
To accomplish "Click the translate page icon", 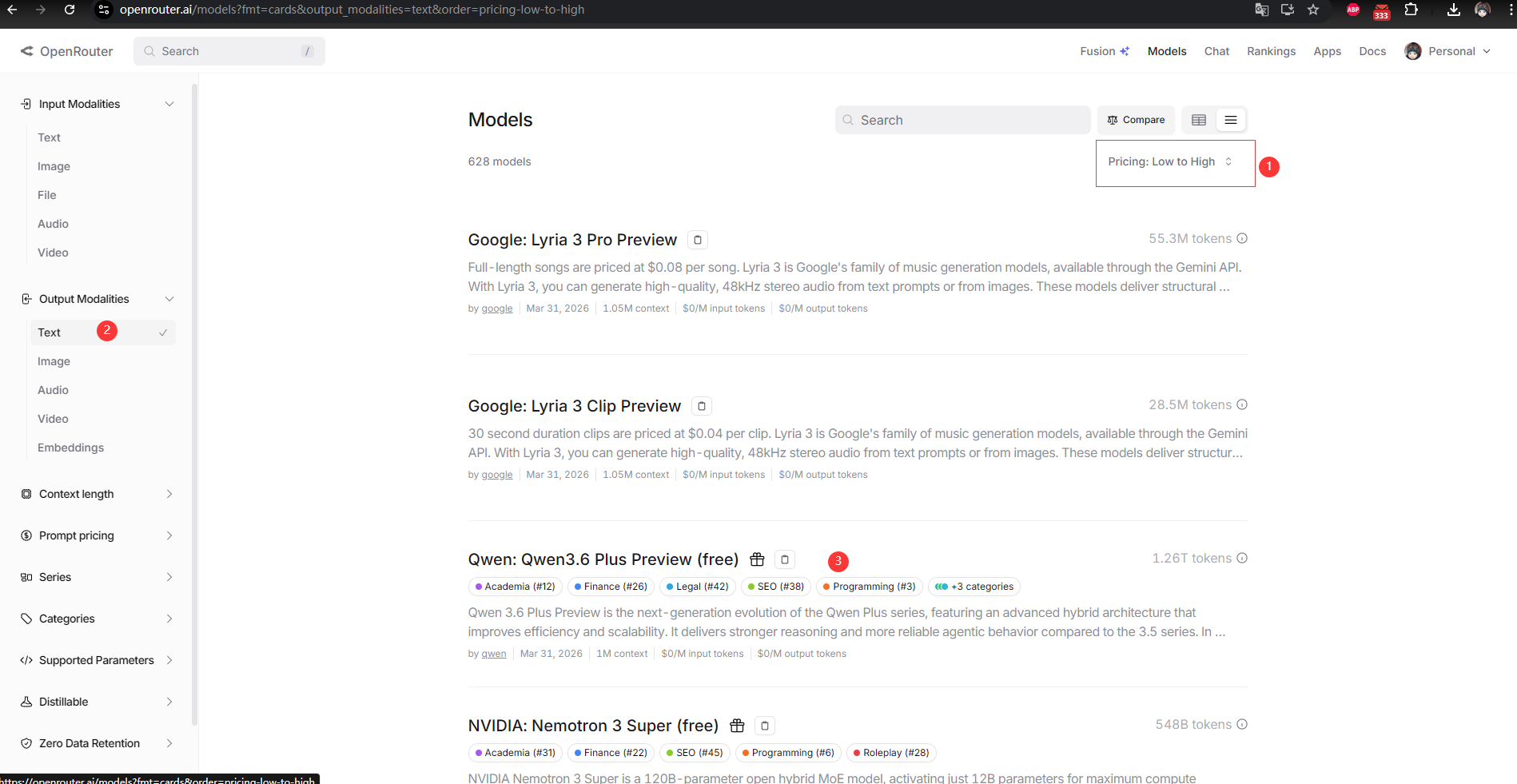I will tap(1262, 10).
